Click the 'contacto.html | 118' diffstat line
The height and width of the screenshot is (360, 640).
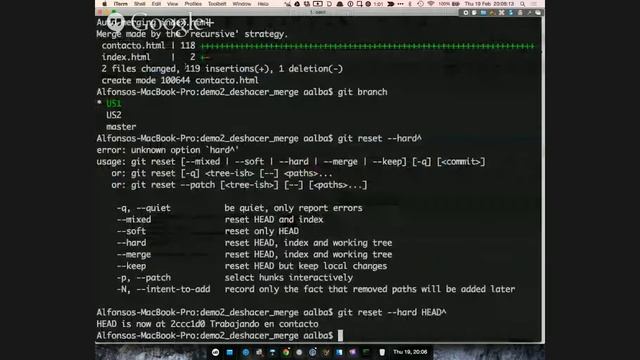[x=318, y=46]
